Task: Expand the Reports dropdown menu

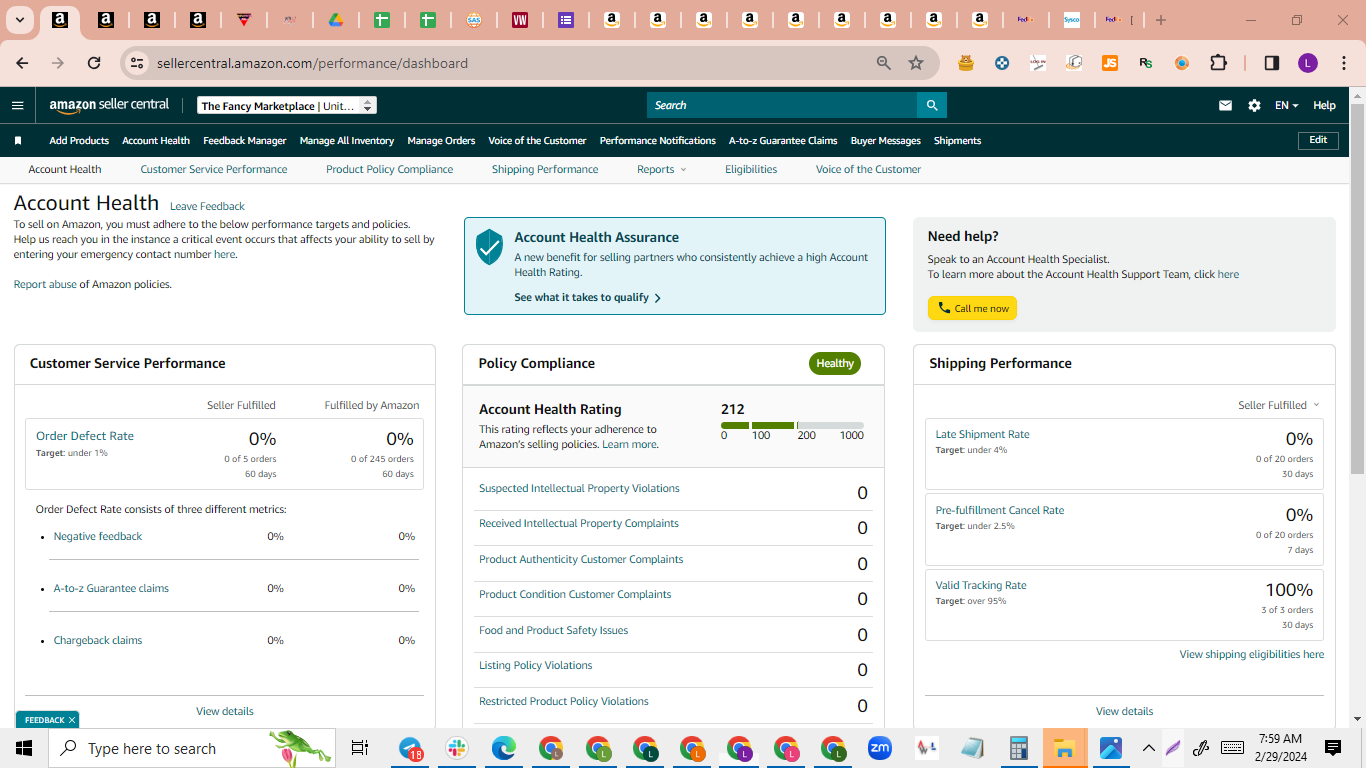Action: (x=662, y=170)
